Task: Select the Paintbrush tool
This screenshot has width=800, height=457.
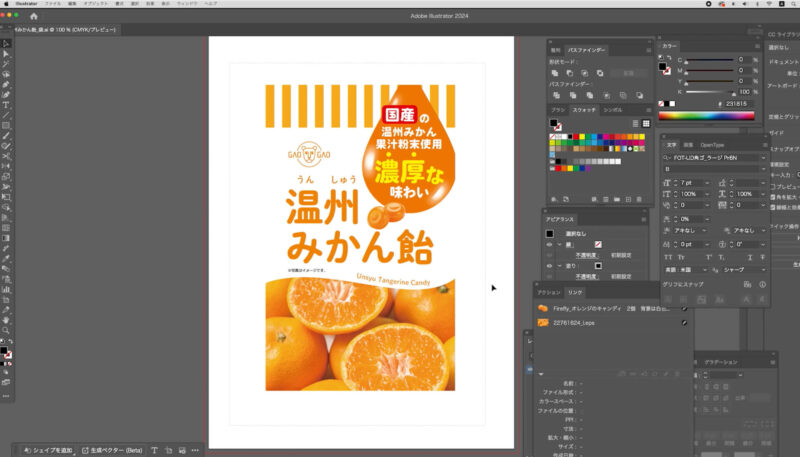Action: click(6, 136)
